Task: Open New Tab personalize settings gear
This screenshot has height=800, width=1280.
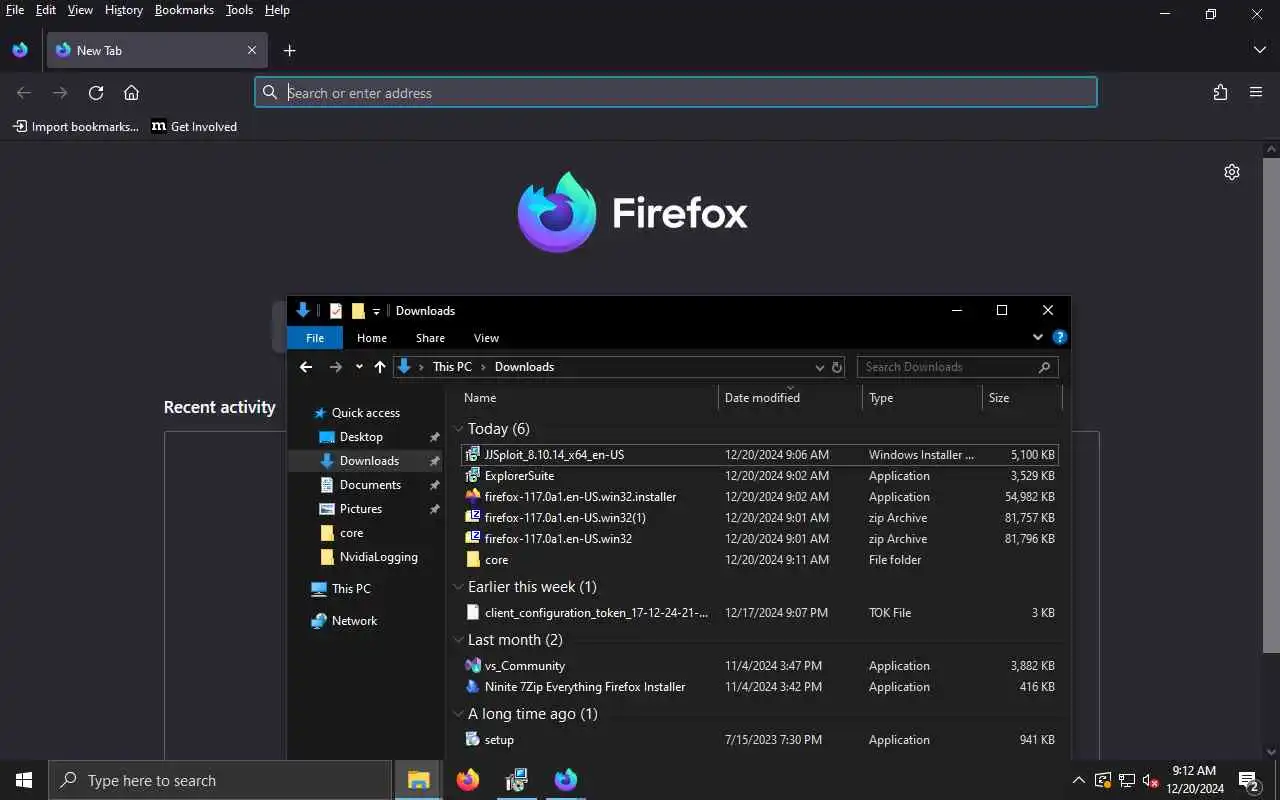Action: [1232, 172]
